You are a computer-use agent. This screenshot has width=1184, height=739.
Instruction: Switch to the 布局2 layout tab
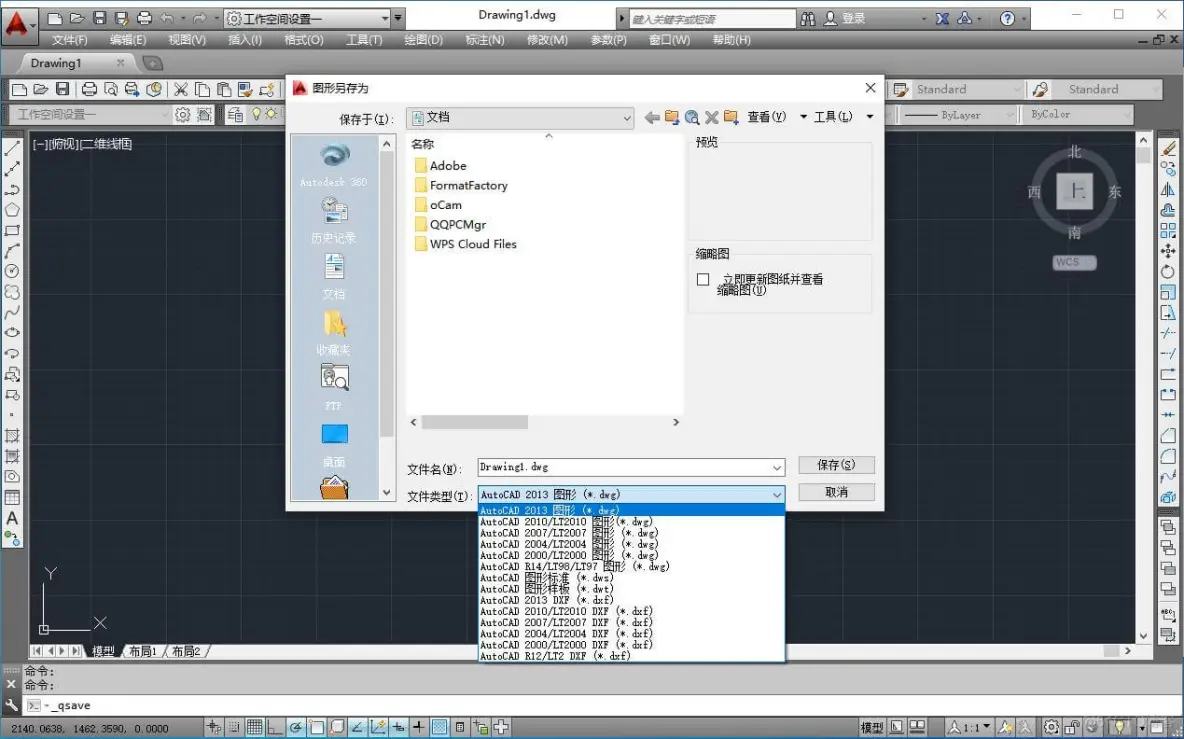(x=186, y=651)
